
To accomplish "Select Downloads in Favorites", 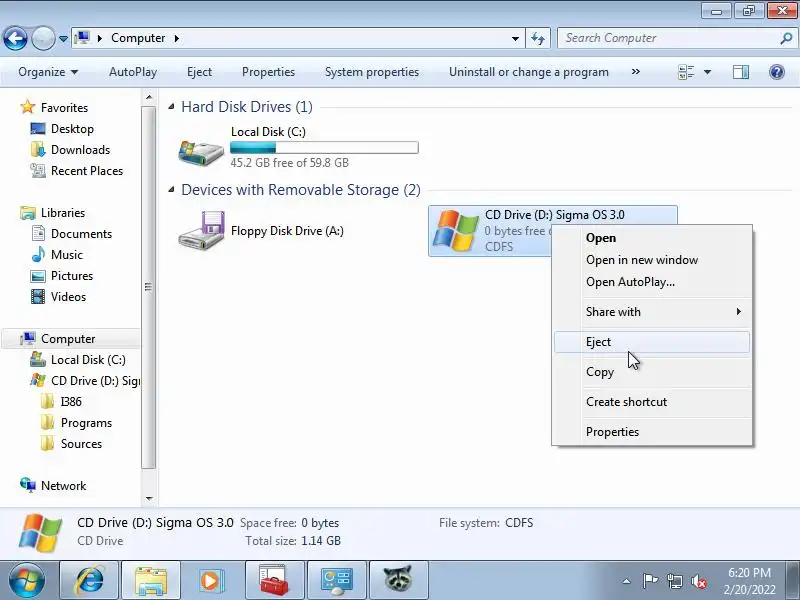I will (80, 149).
